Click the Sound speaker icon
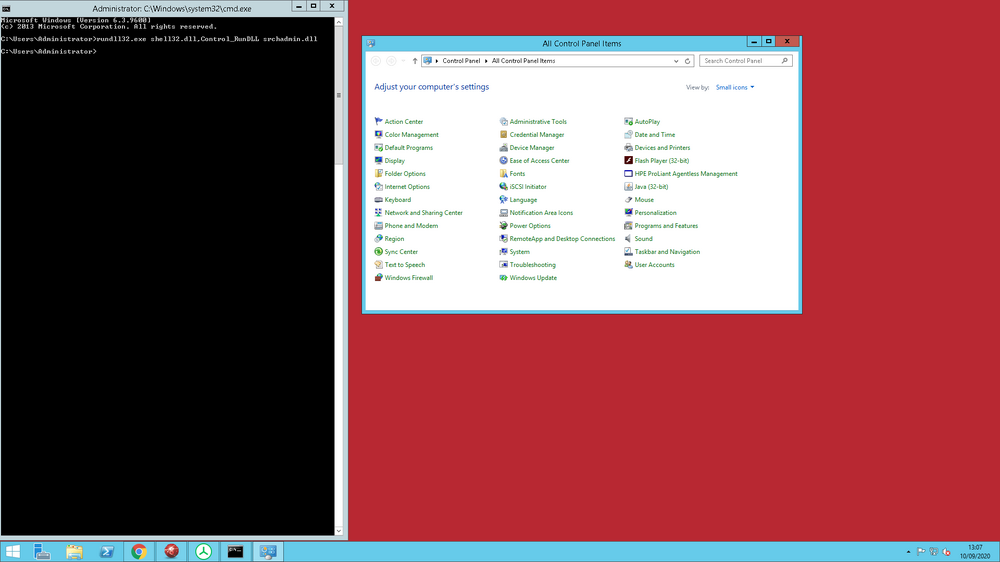This screenshot has width=1000, height=562. tap(628, 239)
